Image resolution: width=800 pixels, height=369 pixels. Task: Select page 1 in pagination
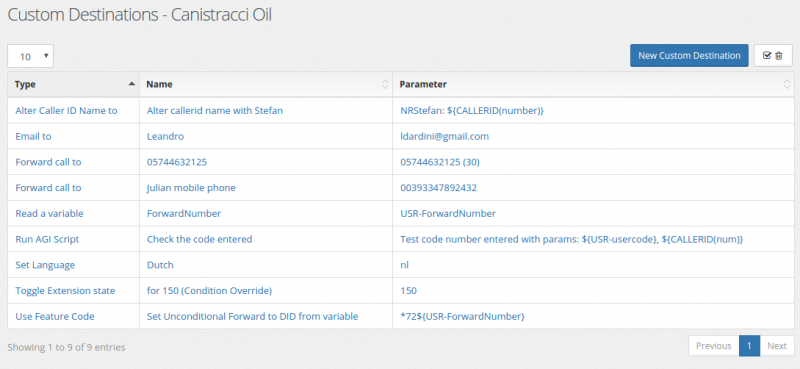[x=749, y=346]
